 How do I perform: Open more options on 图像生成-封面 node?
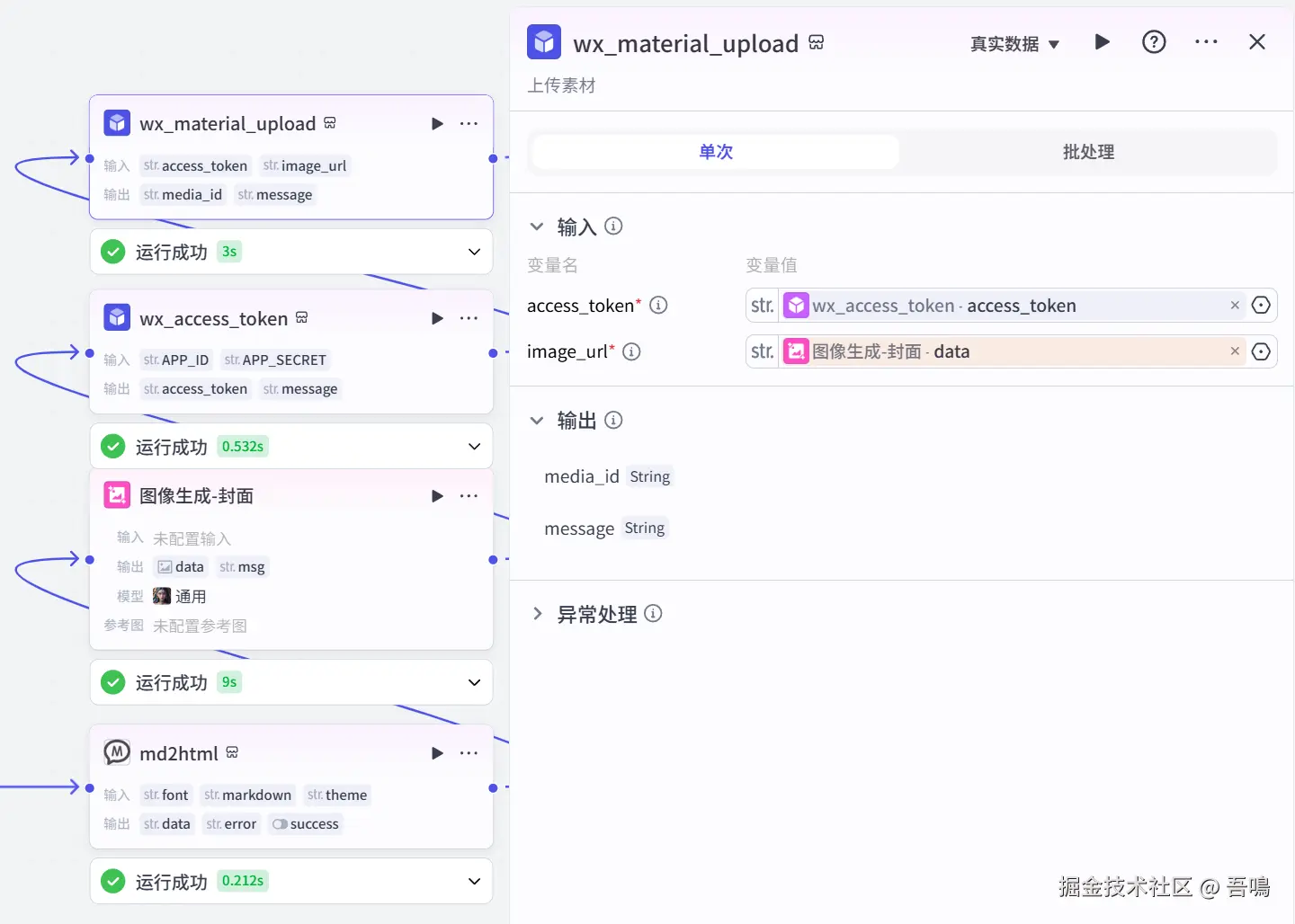469,496
